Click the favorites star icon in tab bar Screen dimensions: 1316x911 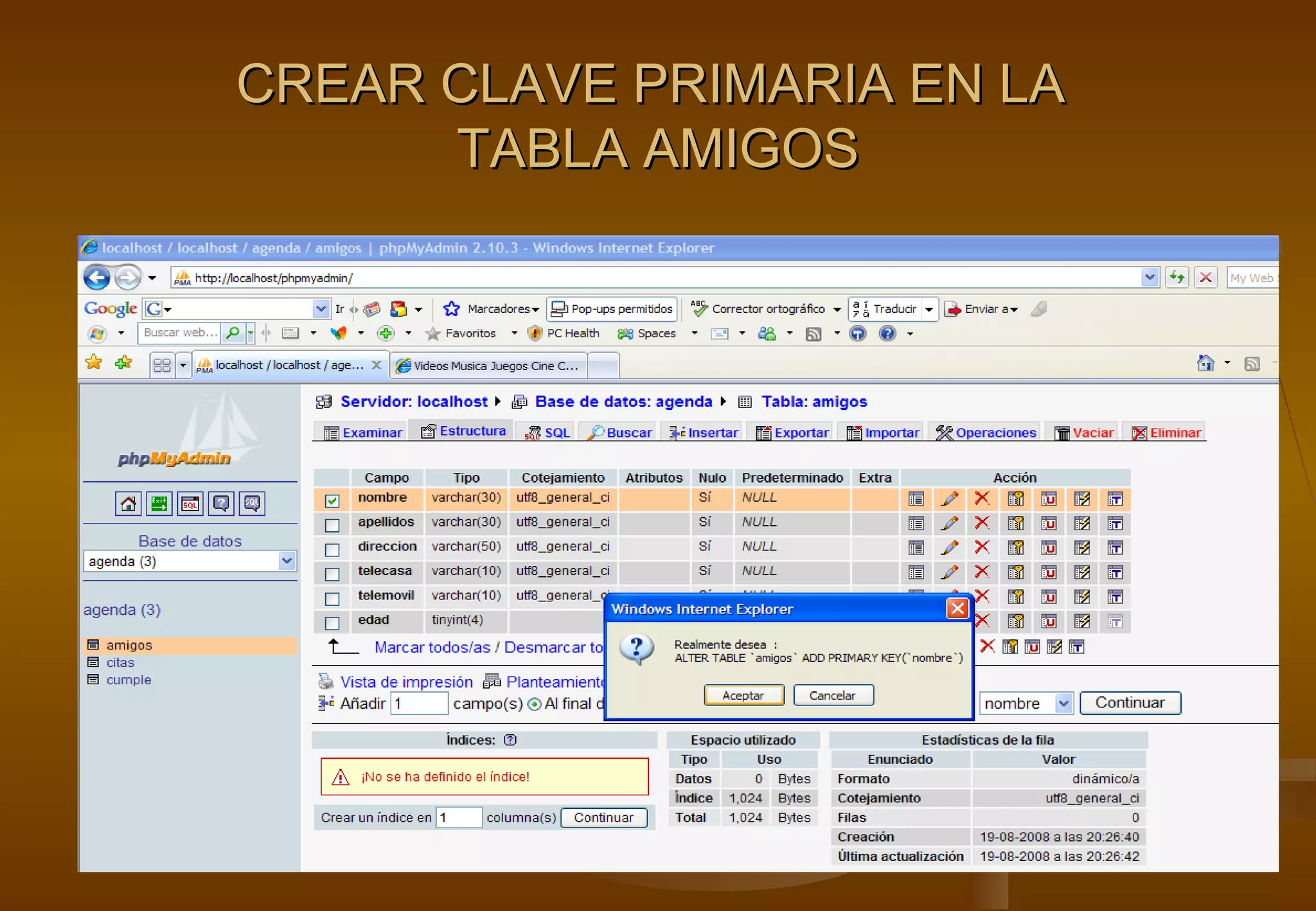tap(94, 363)
